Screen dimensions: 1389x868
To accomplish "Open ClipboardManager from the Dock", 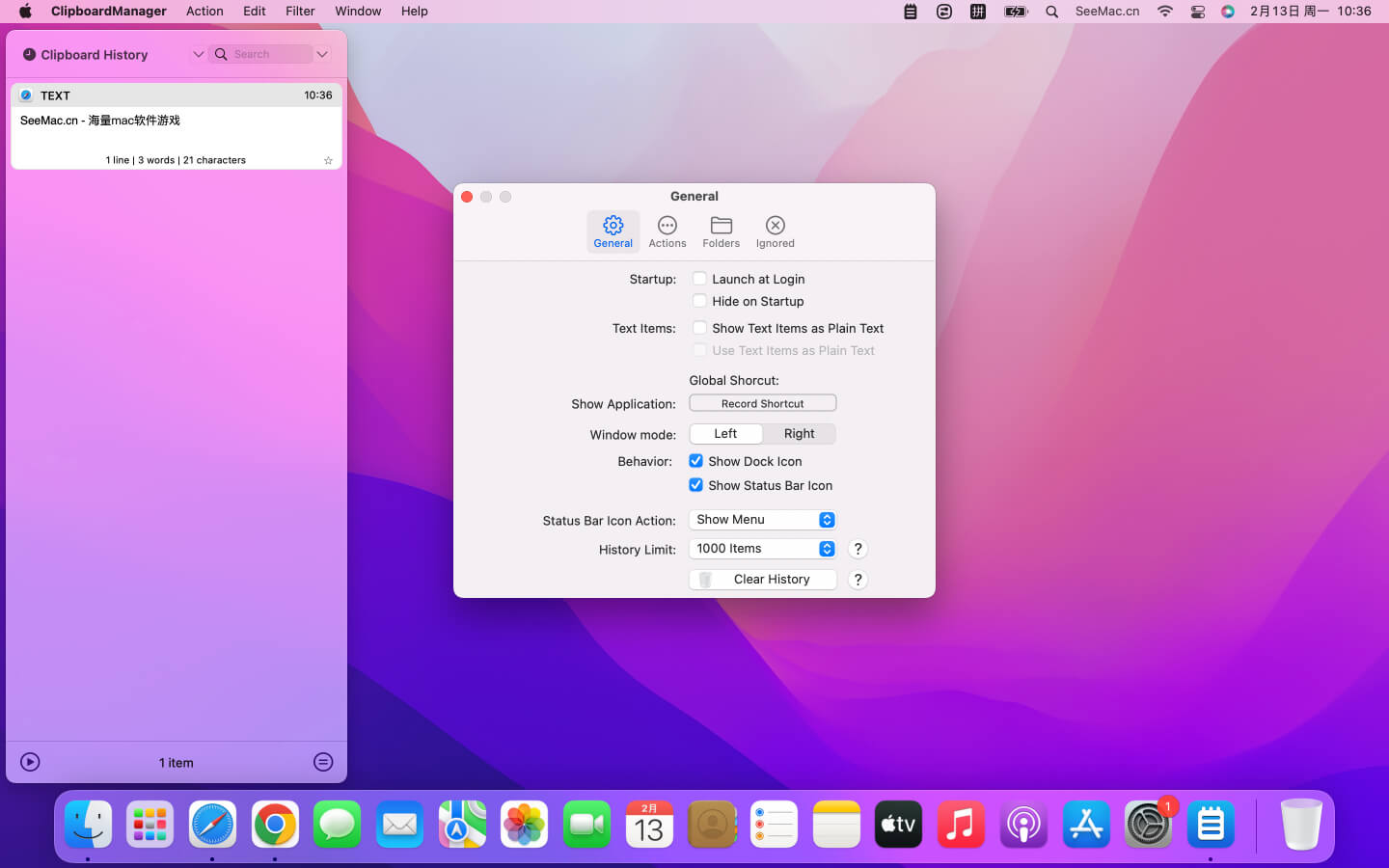I will (1210, 825).
